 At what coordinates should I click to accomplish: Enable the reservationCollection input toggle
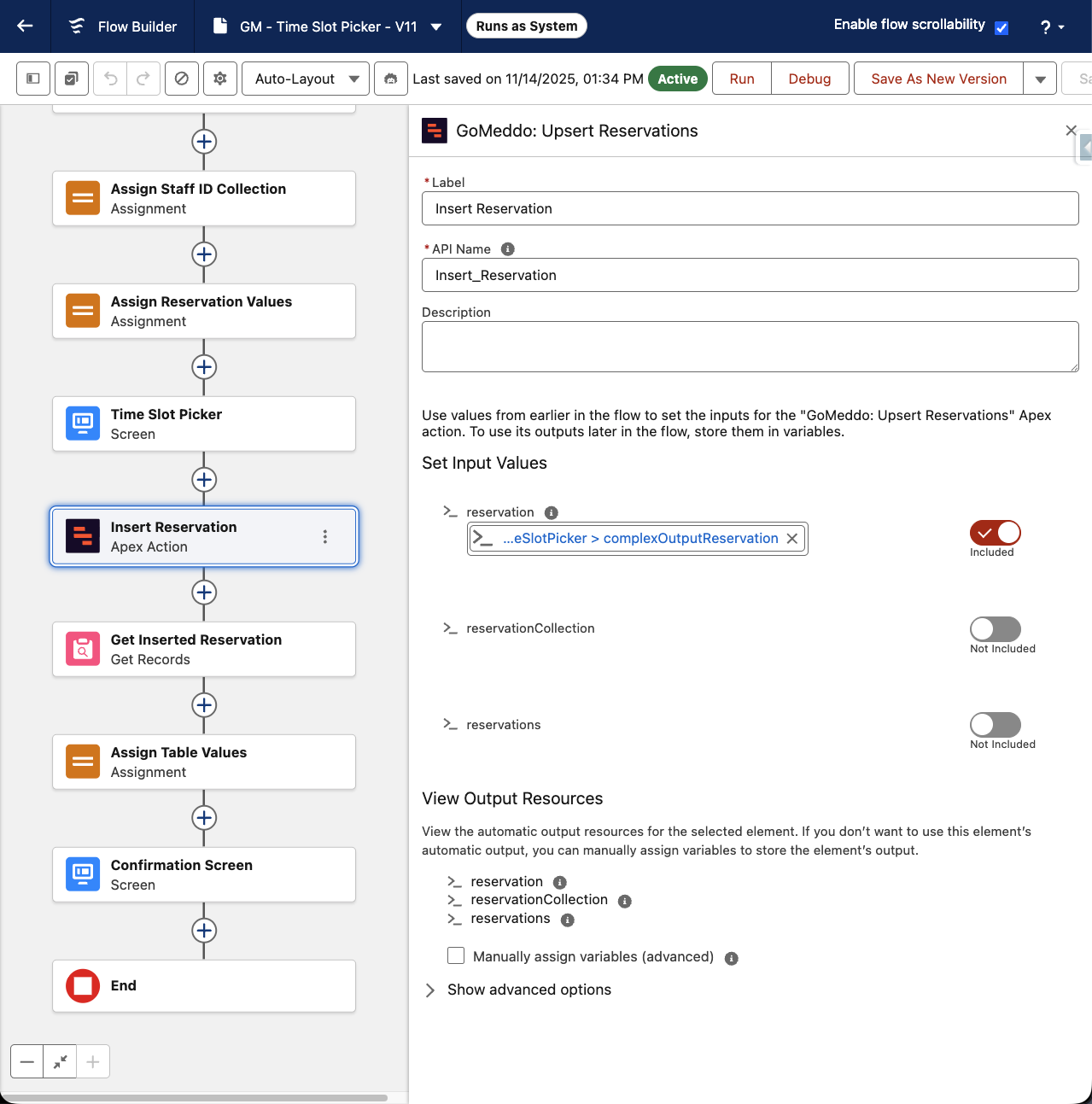tap(995, 629)
